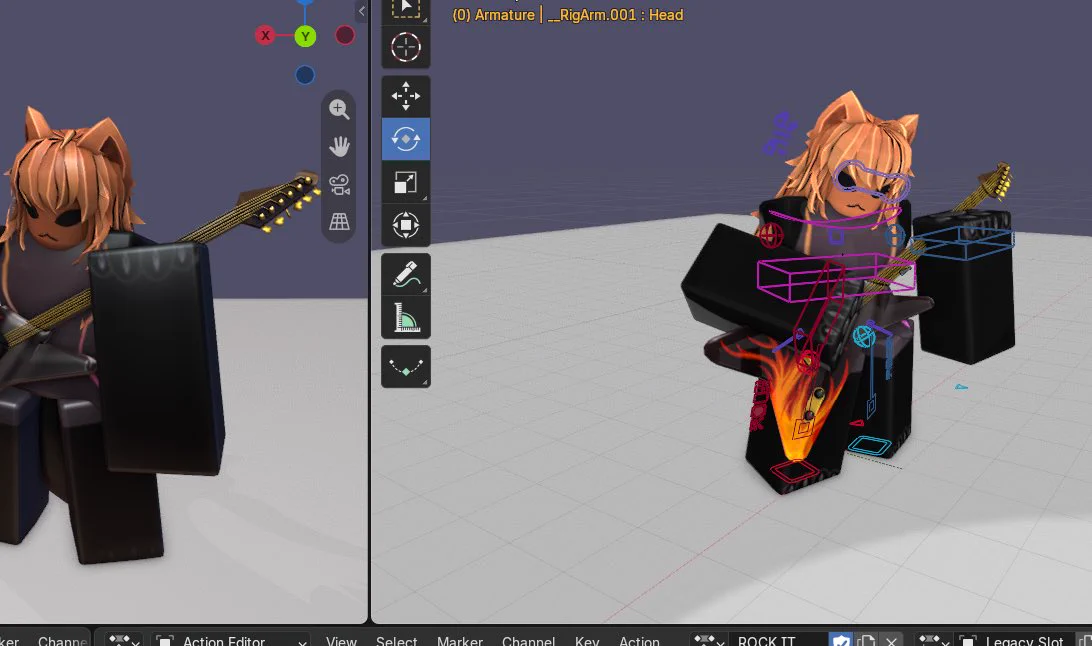
Task: Click the dark red negative X axis dot
Action: pos(345,36)
